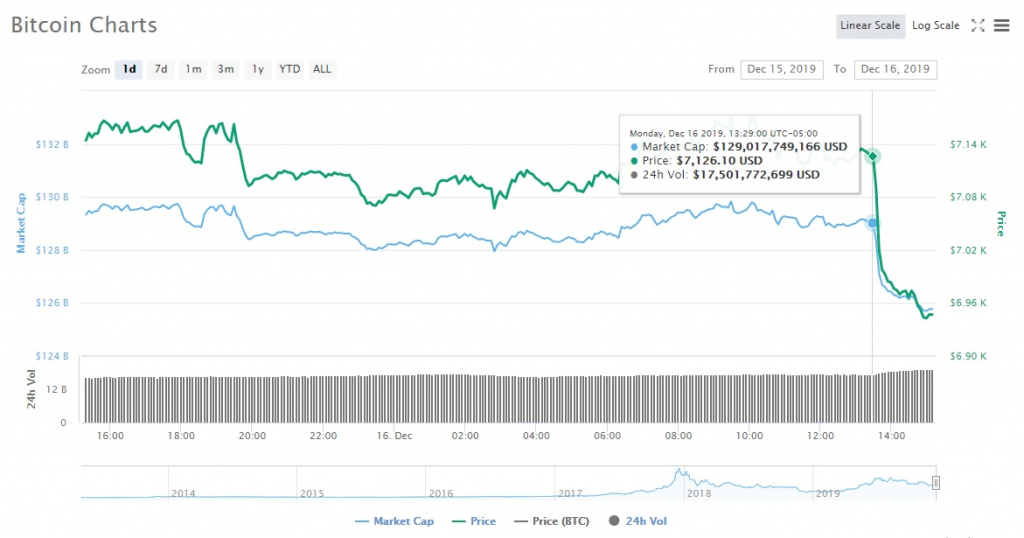Toggle 24h Vol series in legend
The width and height of the screenshot is (1024, 538).
point(638,521)
